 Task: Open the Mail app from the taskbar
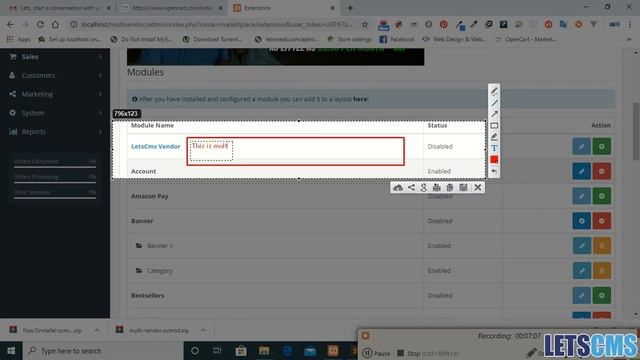[310, 351]
